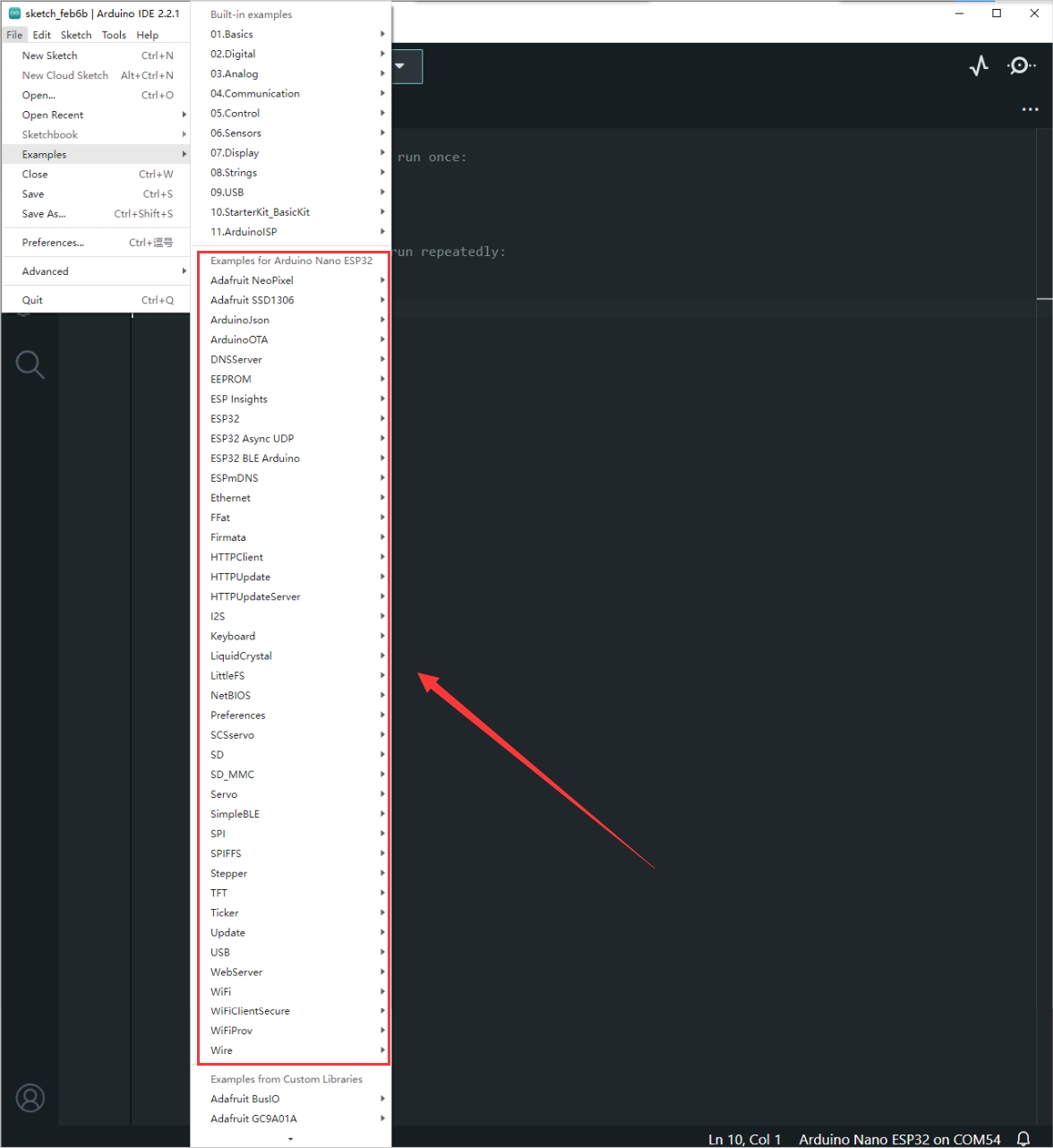This screenshot has height=1148, width=1053.
Task: Click Arduino Nano ESP32 on COM54 status
Action: [x=899, y=1139]
